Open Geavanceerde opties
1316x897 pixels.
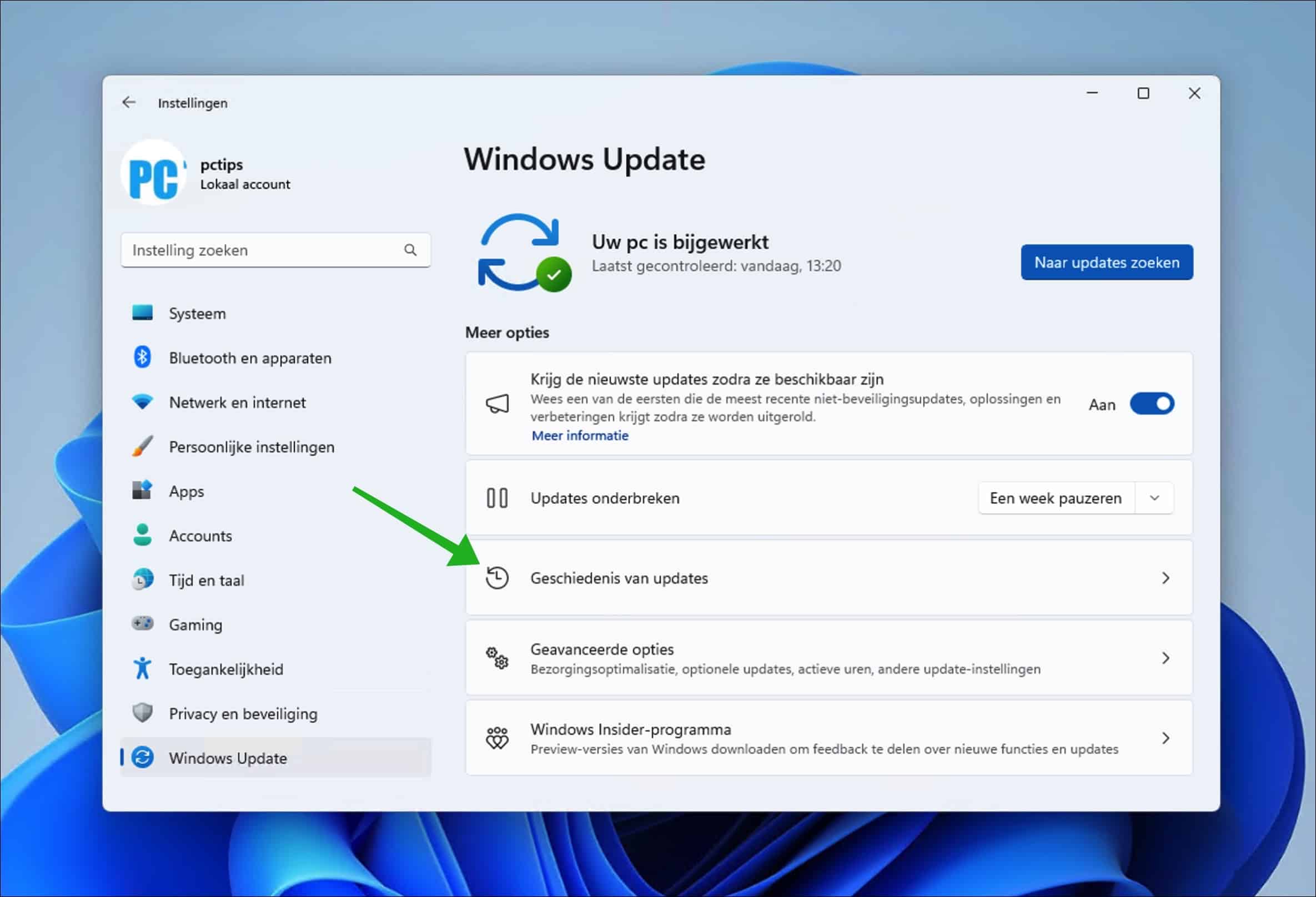pos(829,658)
